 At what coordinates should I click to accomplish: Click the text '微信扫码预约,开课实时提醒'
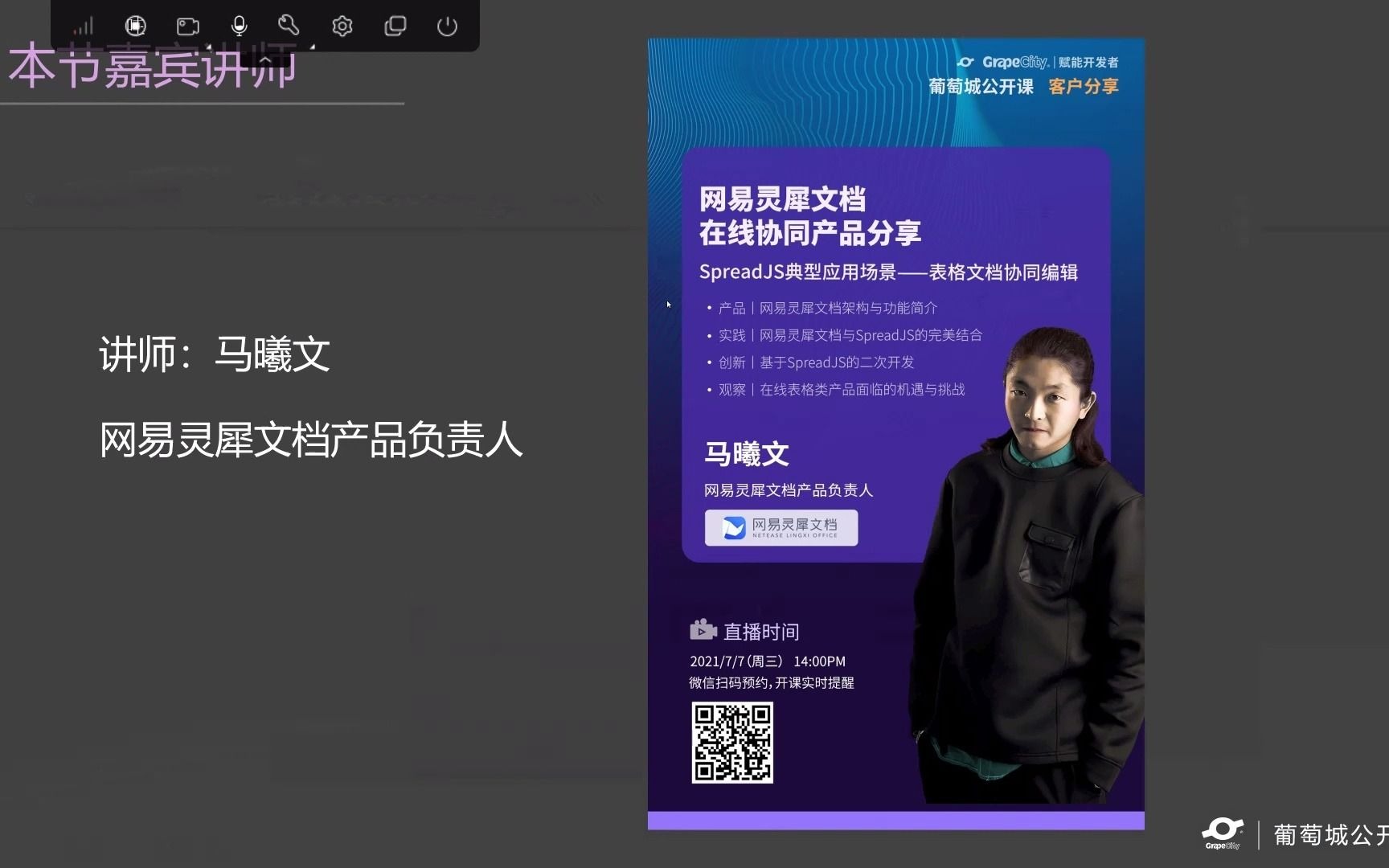pos(772,682)
